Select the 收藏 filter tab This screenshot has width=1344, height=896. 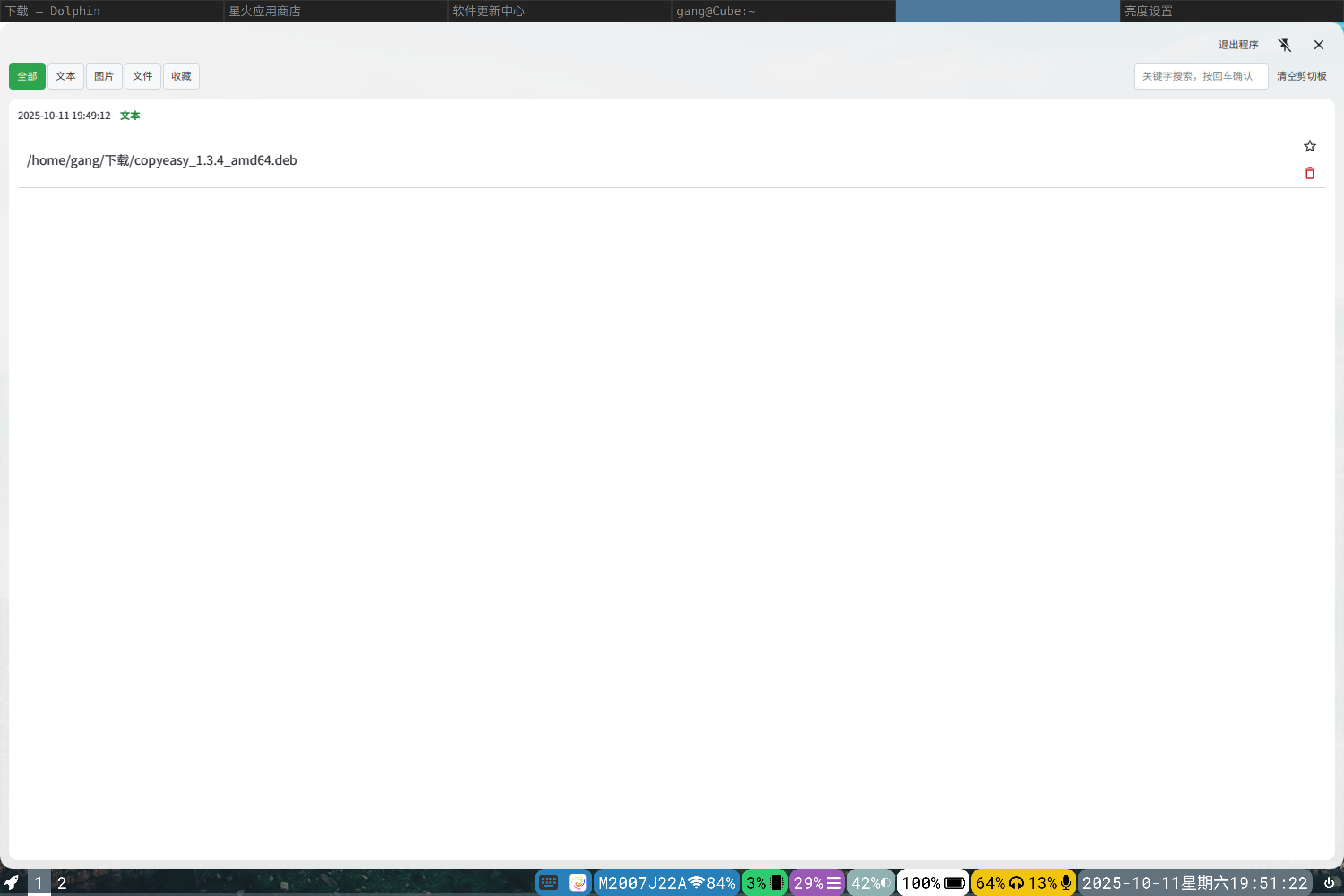coord(181,76)
